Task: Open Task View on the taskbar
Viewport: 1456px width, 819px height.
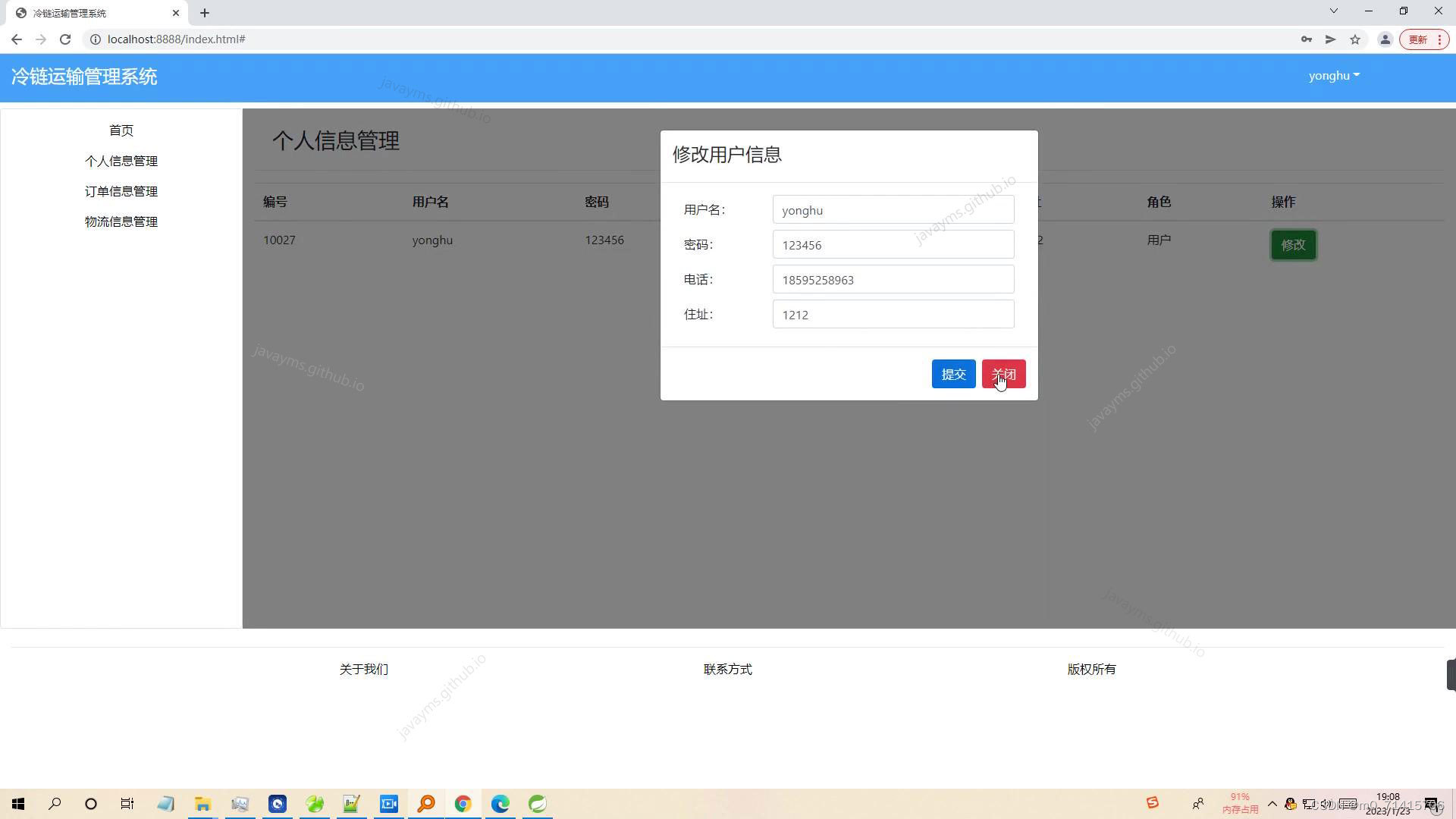Action: (127, 804)
